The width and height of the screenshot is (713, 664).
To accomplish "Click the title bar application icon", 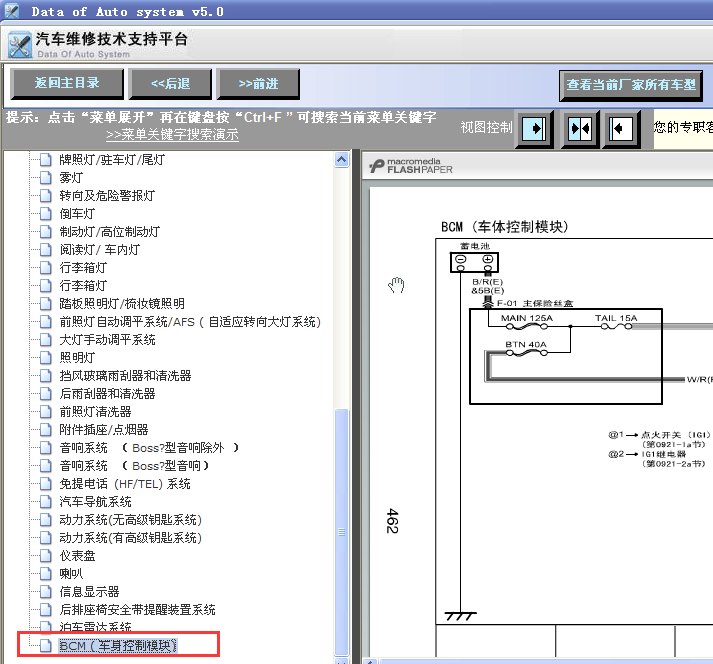I will [x=12, y=11].
